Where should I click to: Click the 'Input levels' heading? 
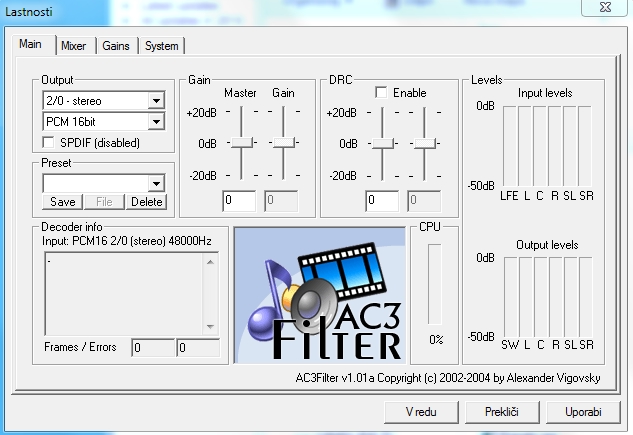(x=545, y=93)
